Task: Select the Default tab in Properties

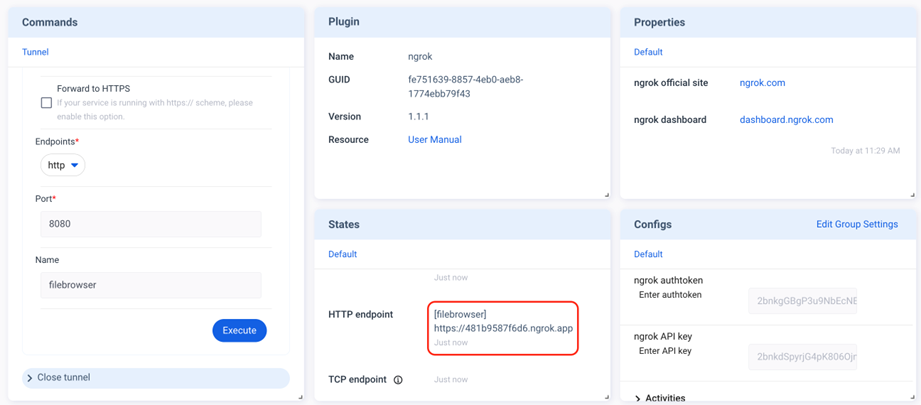Action: tap(648, 52)
